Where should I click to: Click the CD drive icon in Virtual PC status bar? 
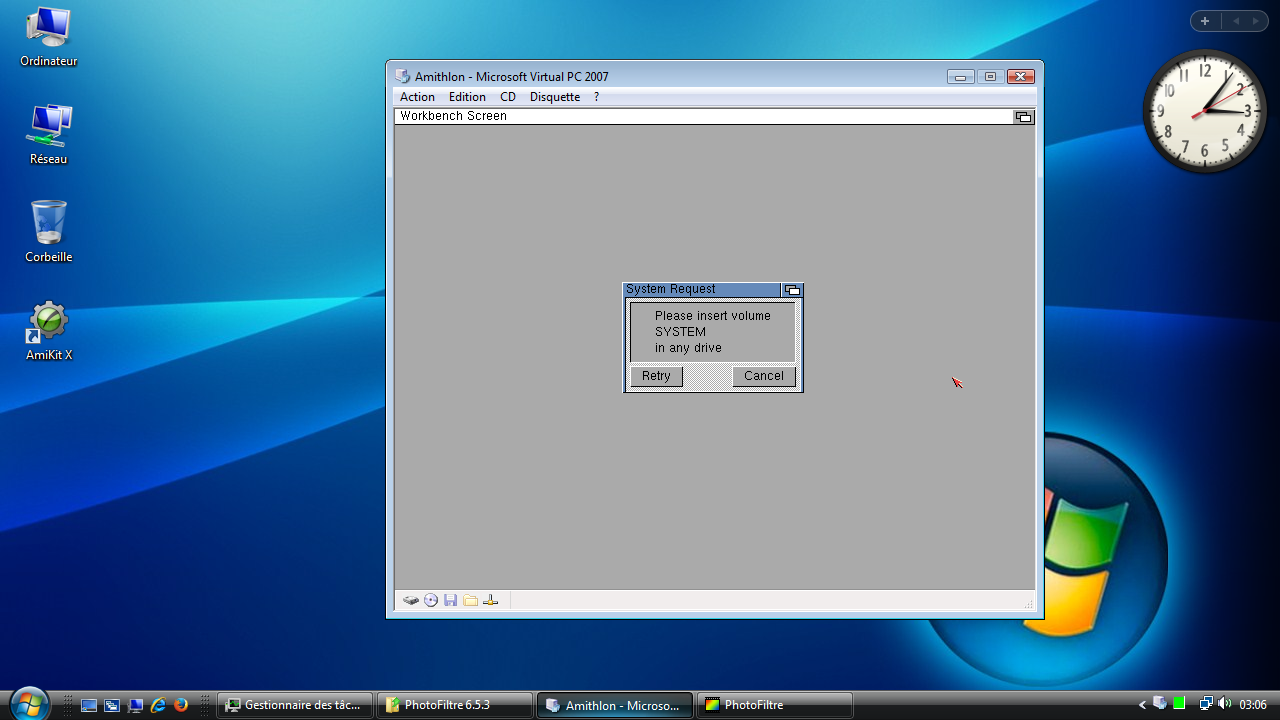tap(431, 600)
